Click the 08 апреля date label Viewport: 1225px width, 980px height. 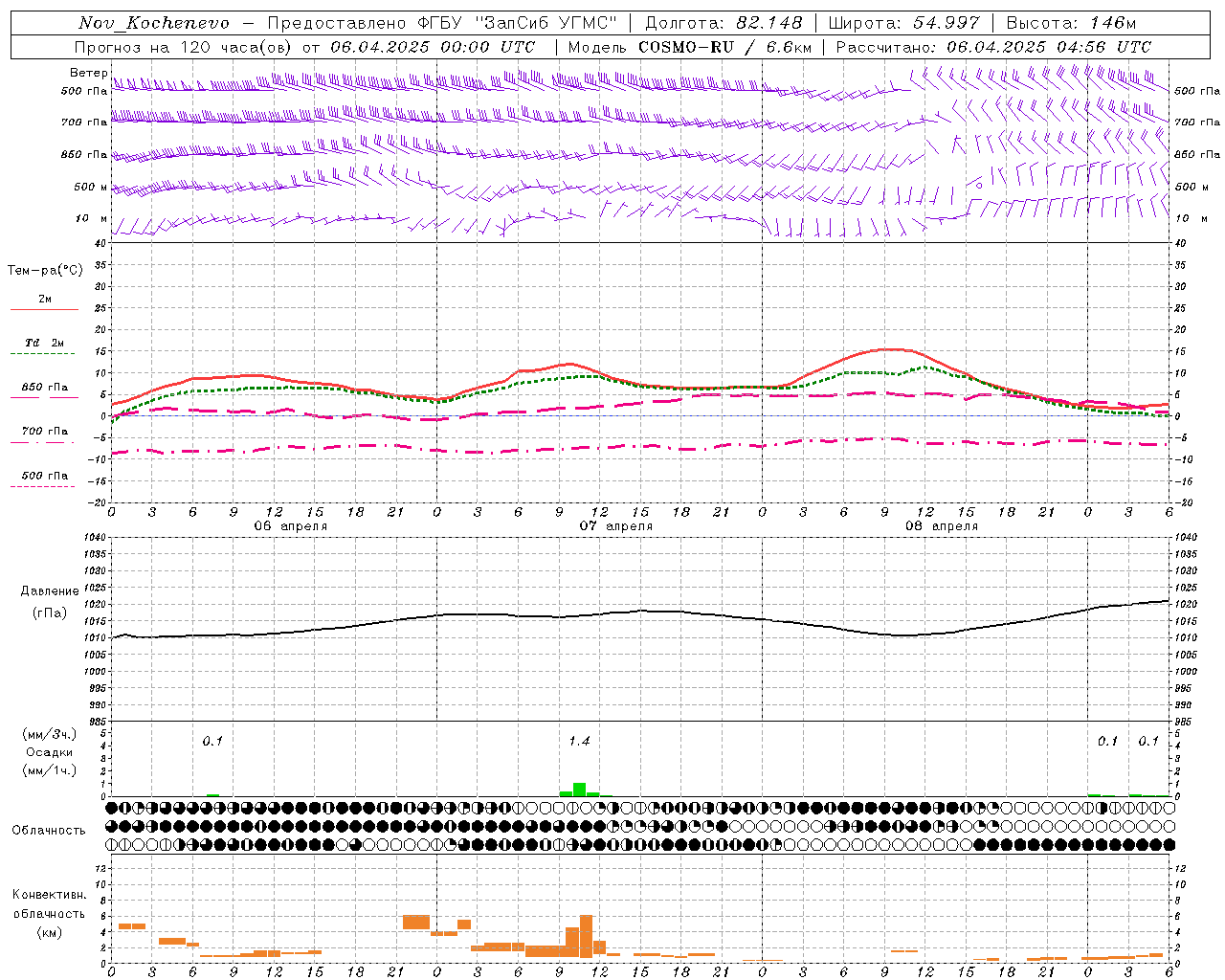point(942,526)
